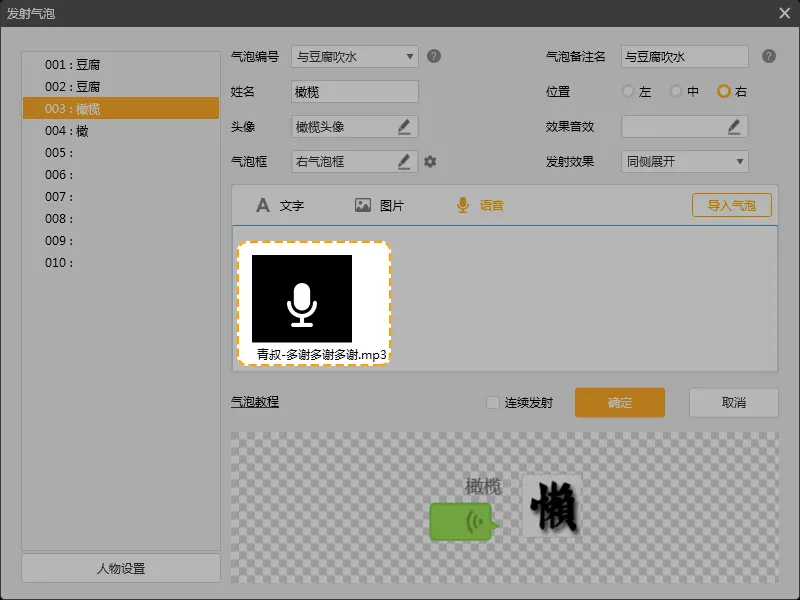Click green voice bubble in preview
Screen dimensions: 800x600
point(463,522)
